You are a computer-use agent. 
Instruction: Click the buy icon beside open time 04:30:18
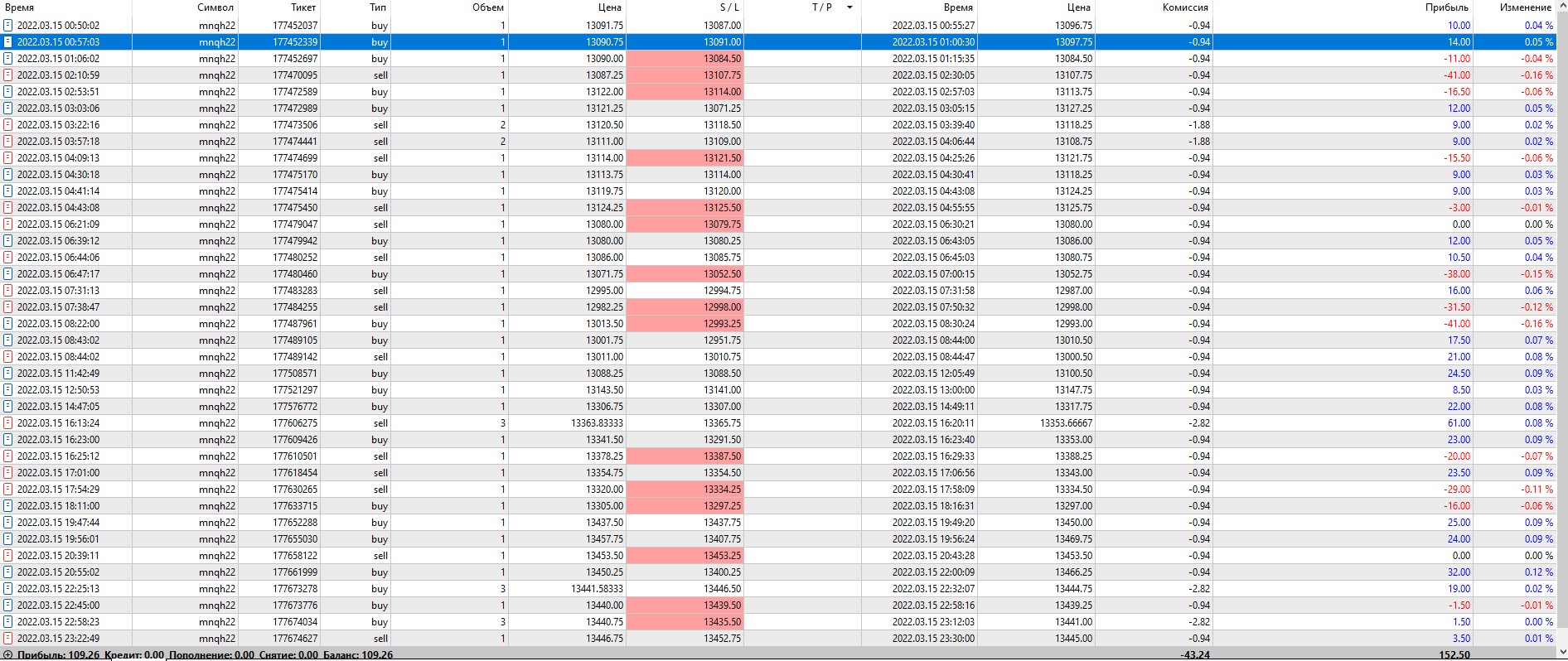tap(8, 175)
